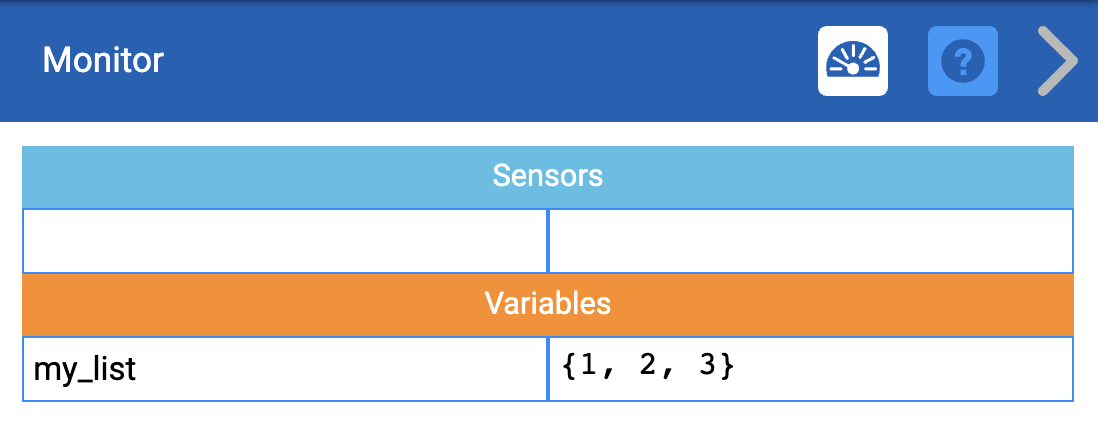1098x444 pixels.
Task: Open help via the question mark icon
Action: point(963,61)
